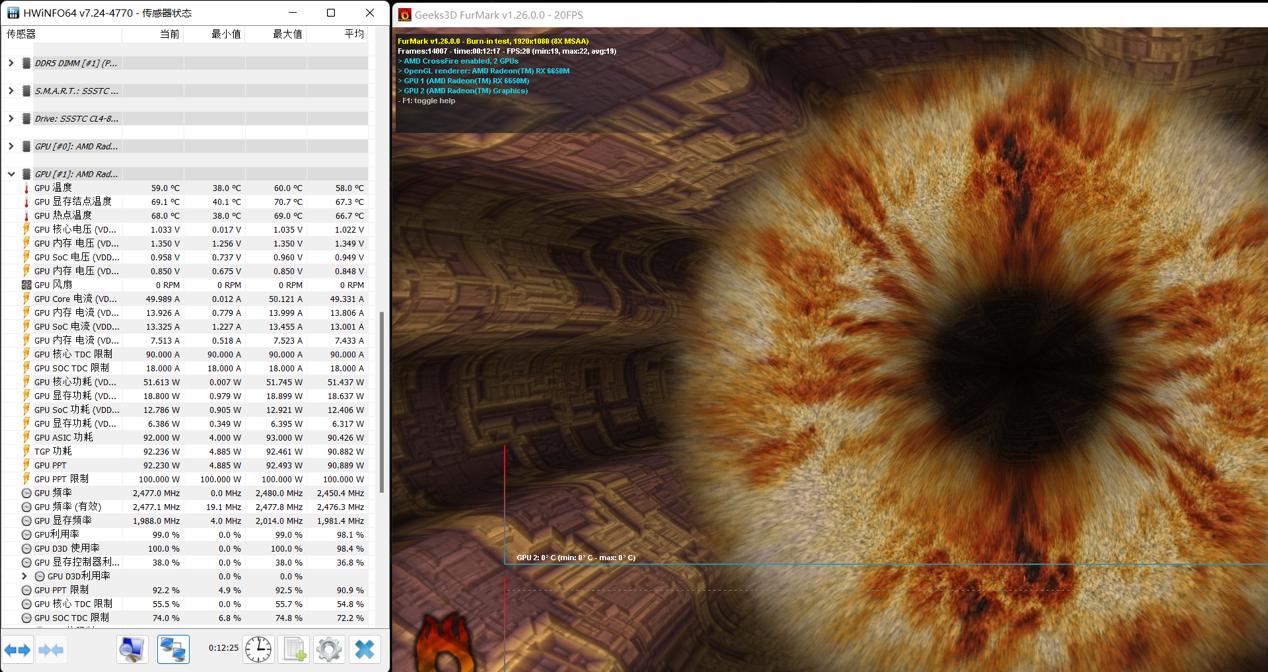
Task: Click the sensor list vertical scrollbar thumb
Action: (382, 400)
